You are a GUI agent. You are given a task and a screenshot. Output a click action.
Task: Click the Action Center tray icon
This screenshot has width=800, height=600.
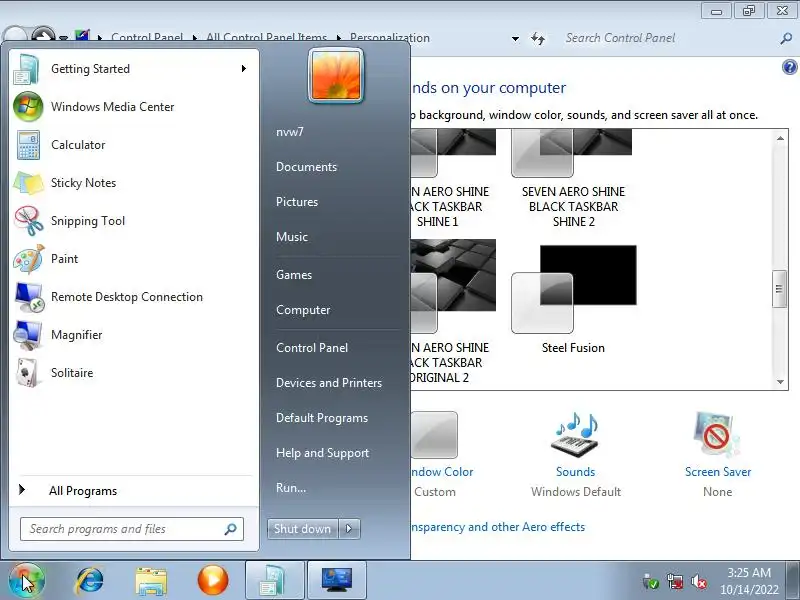[651, 581]
